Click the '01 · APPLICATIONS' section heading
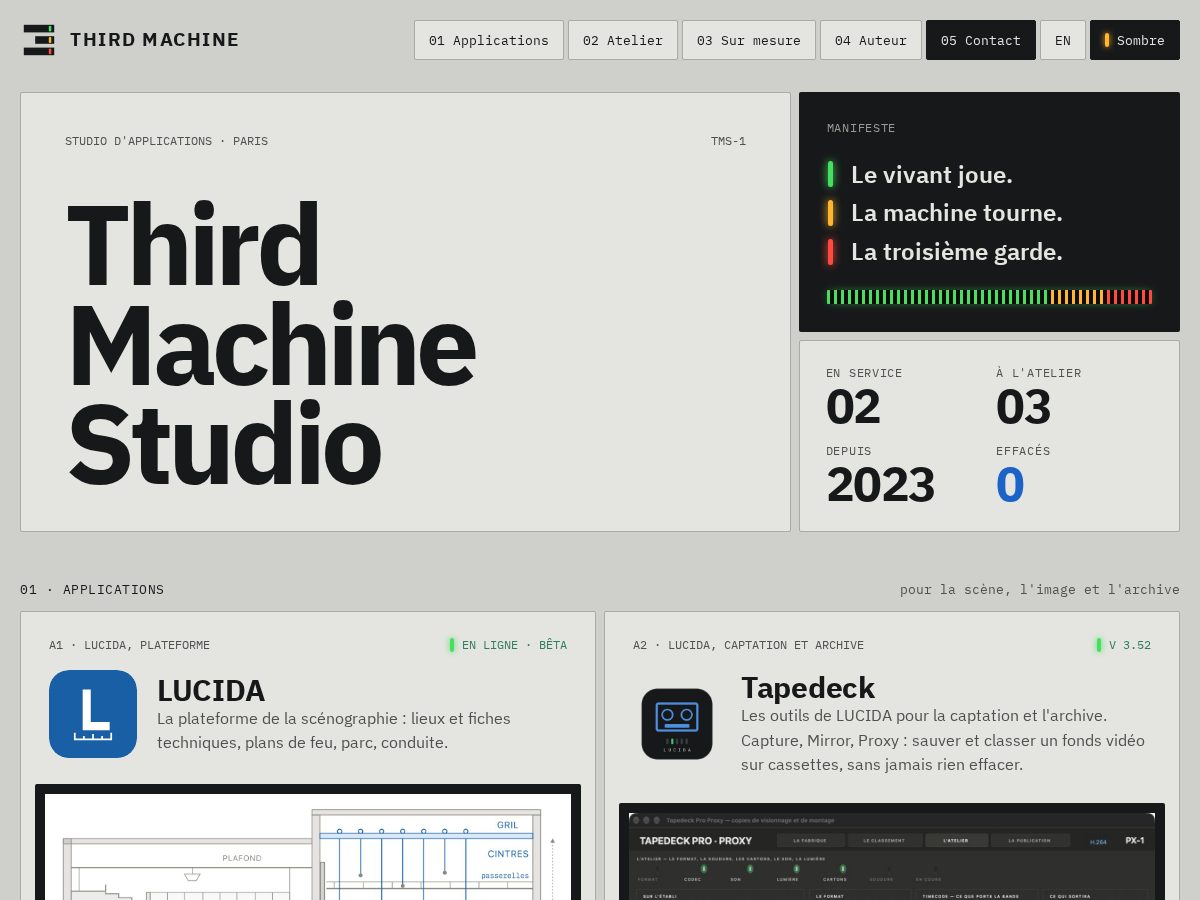This screenshot has width=1200, height=900. [92, 590]
